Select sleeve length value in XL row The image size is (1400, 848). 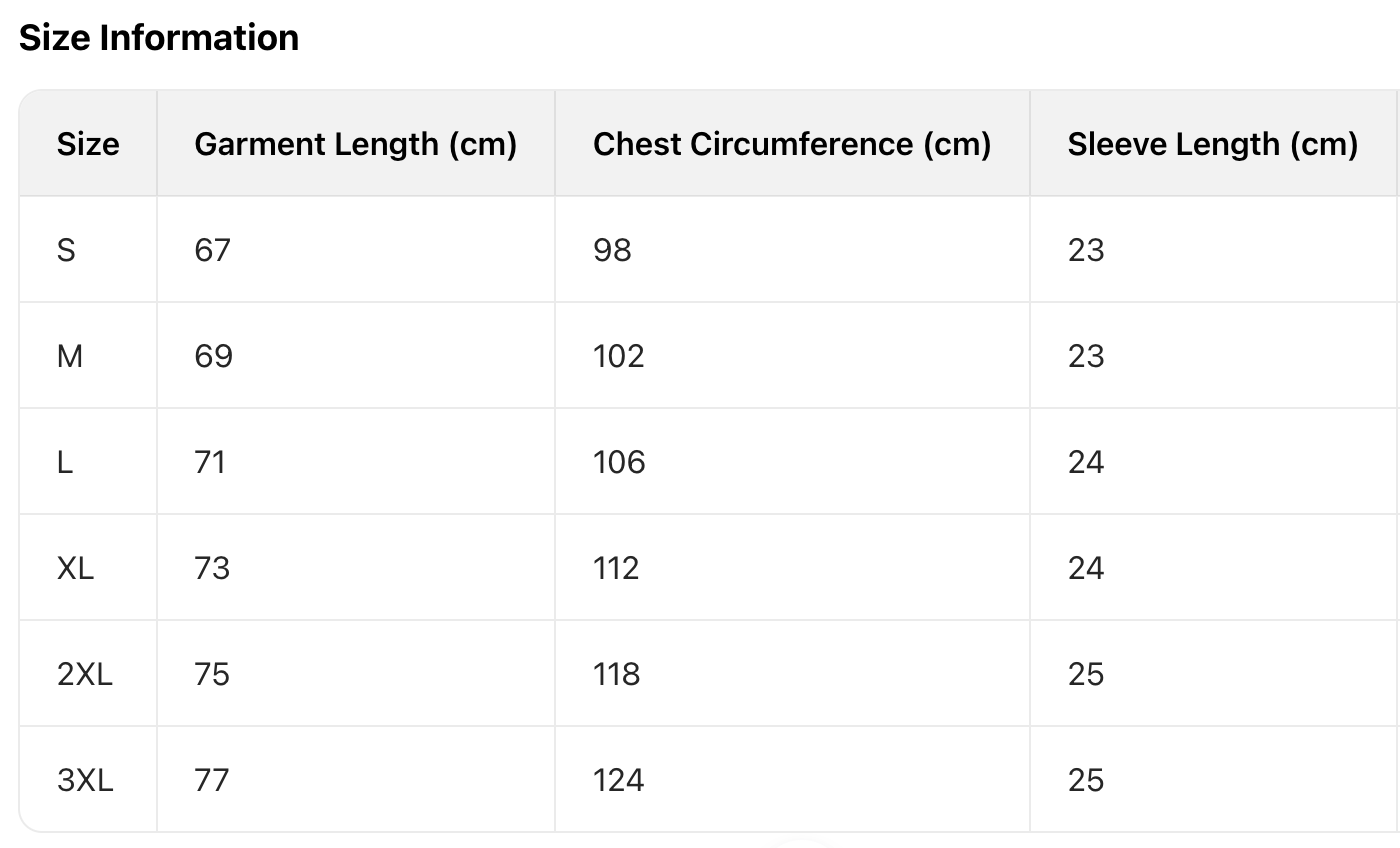click(1086, 568)
